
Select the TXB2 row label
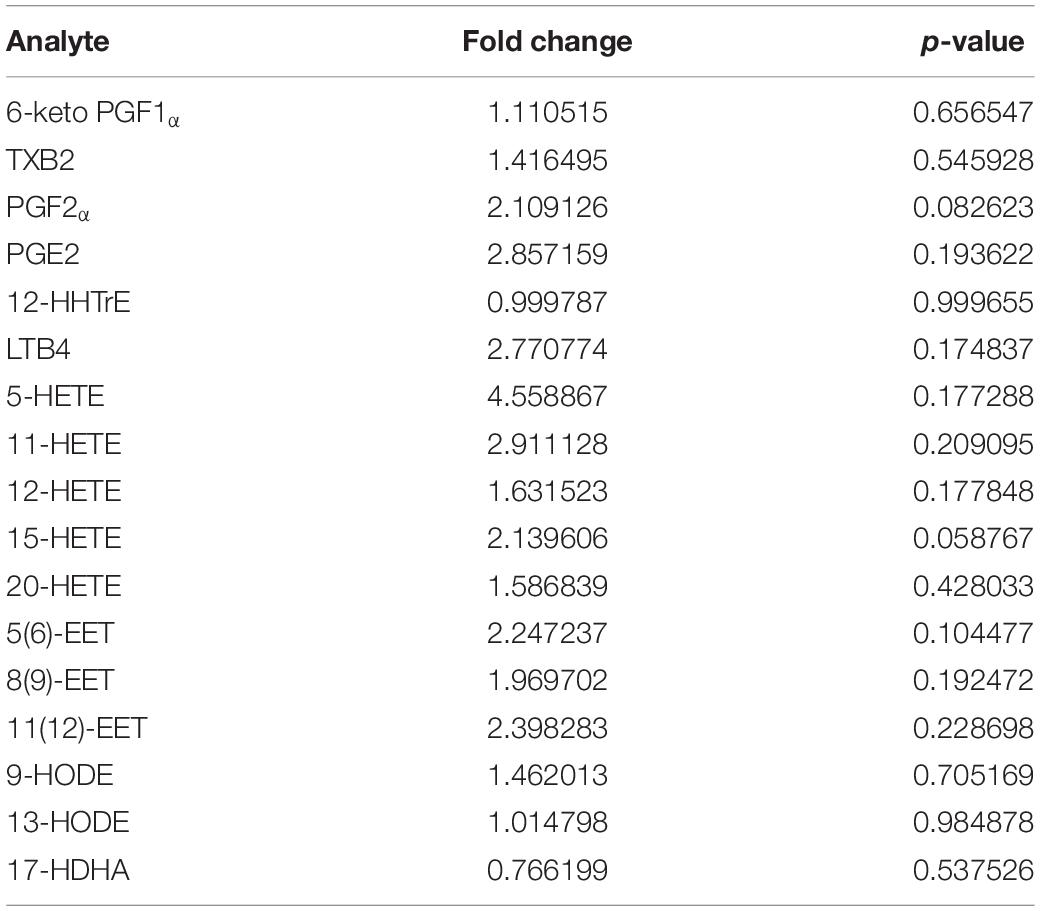pos(40,160)
